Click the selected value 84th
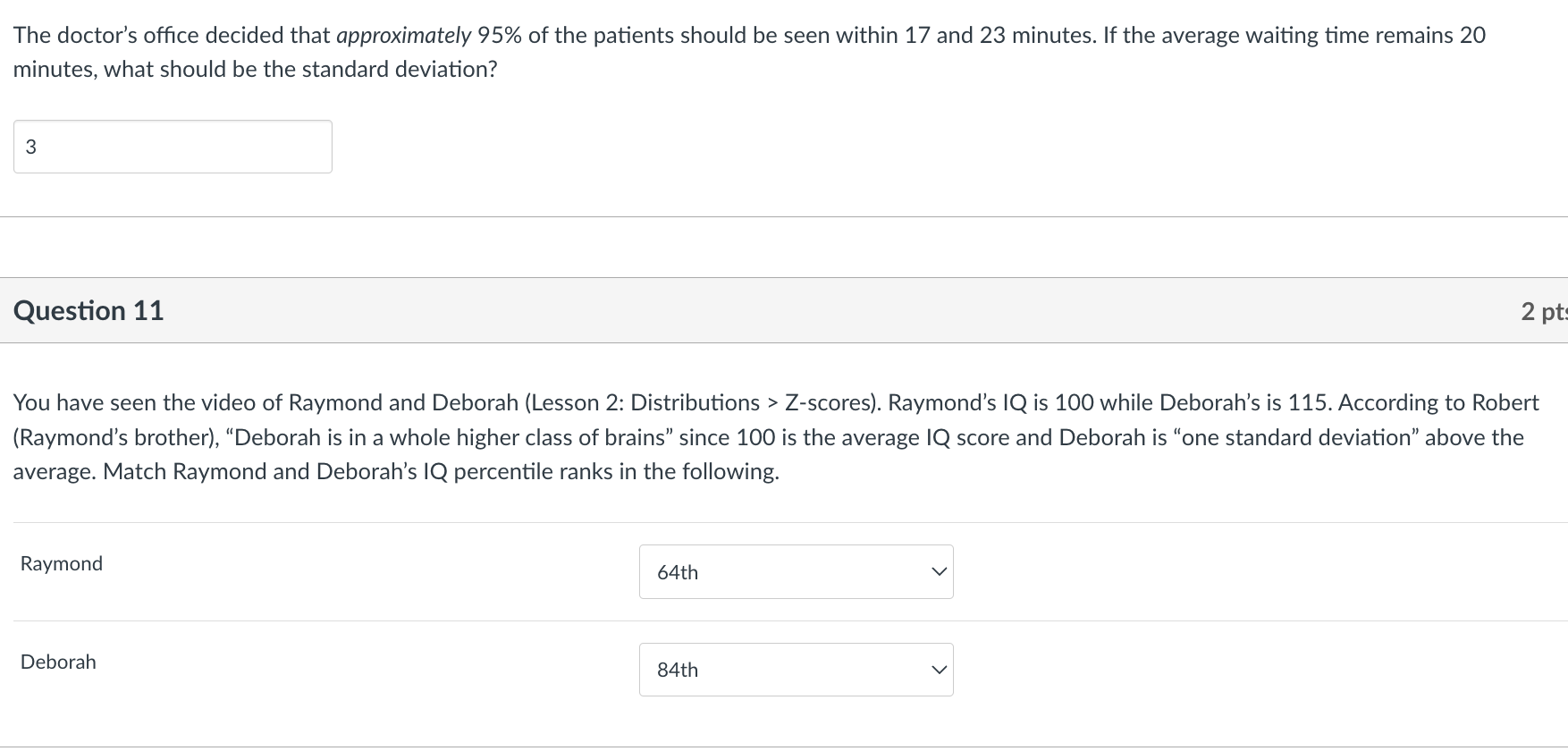The image size is (1568, 751). (x=678, y=670)
